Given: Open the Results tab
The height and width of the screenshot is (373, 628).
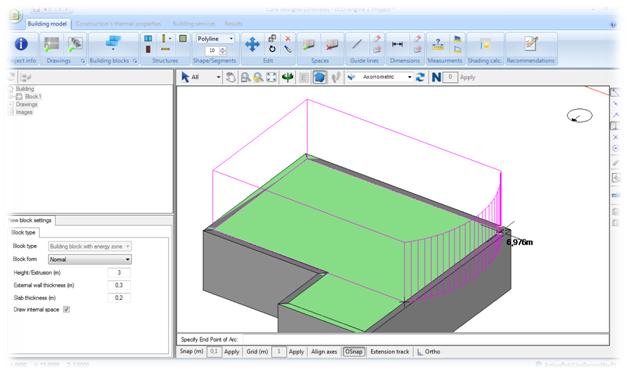Looking at the screenshot, I should point(233,24).
